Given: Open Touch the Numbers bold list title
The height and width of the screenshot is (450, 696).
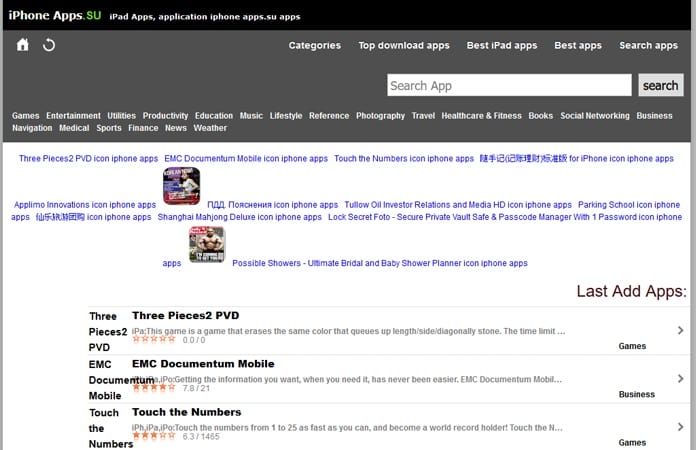Looking at the screenshot, I should (x=186, y=412).
